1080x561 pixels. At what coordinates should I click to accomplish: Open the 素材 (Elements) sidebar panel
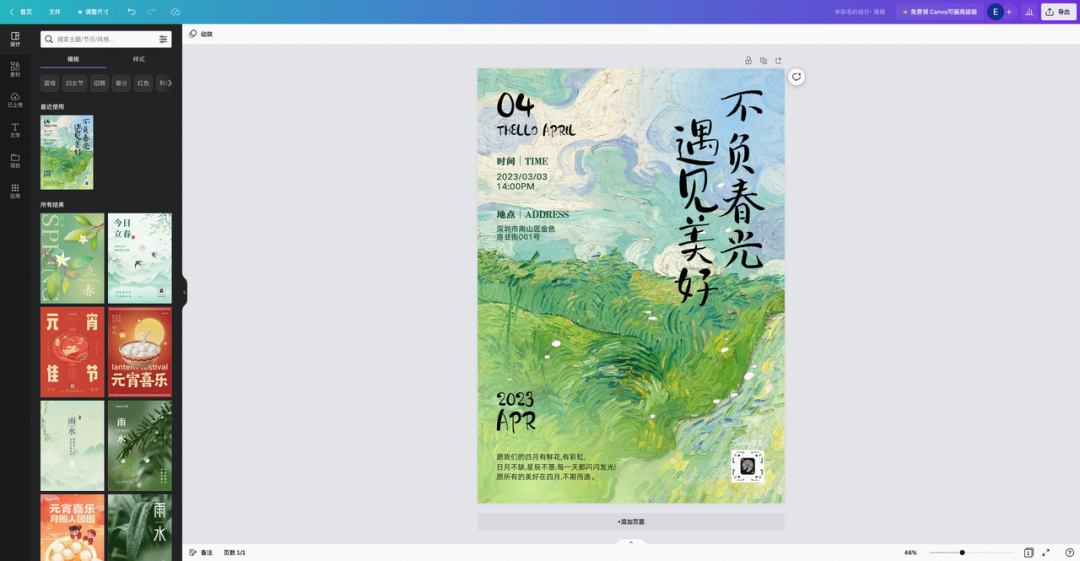click(14, 69)
